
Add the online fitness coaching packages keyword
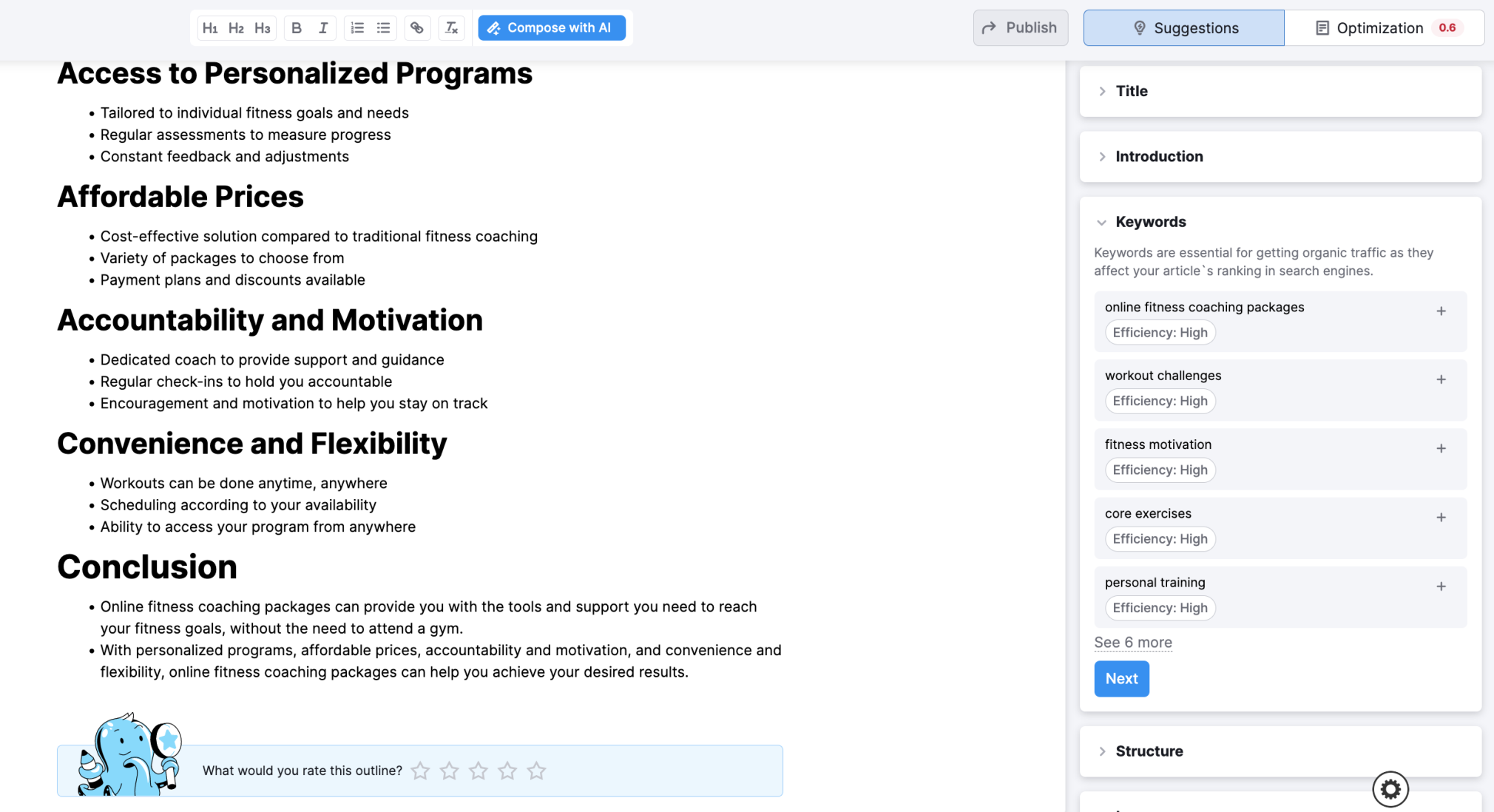1441,310
